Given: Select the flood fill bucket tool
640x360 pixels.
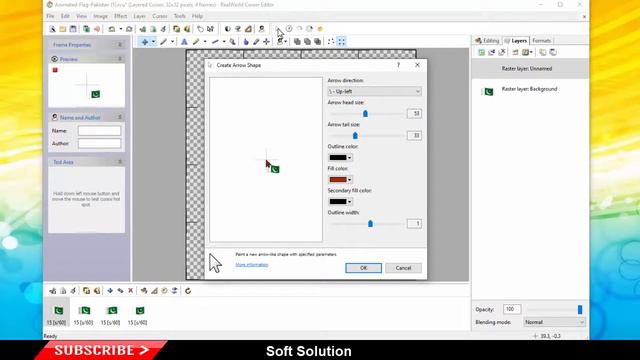Looking at the screenshot, I should point(246,42).
